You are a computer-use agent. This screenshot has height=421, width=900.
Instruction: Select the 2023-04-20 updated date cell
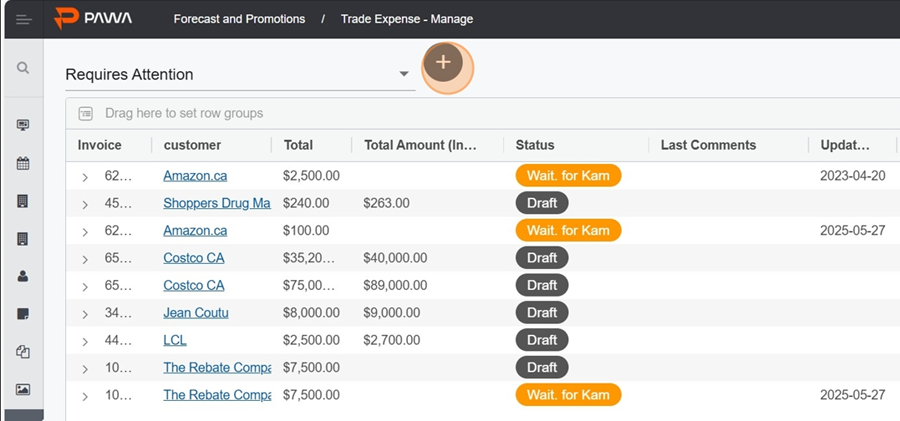pos(852,176)
